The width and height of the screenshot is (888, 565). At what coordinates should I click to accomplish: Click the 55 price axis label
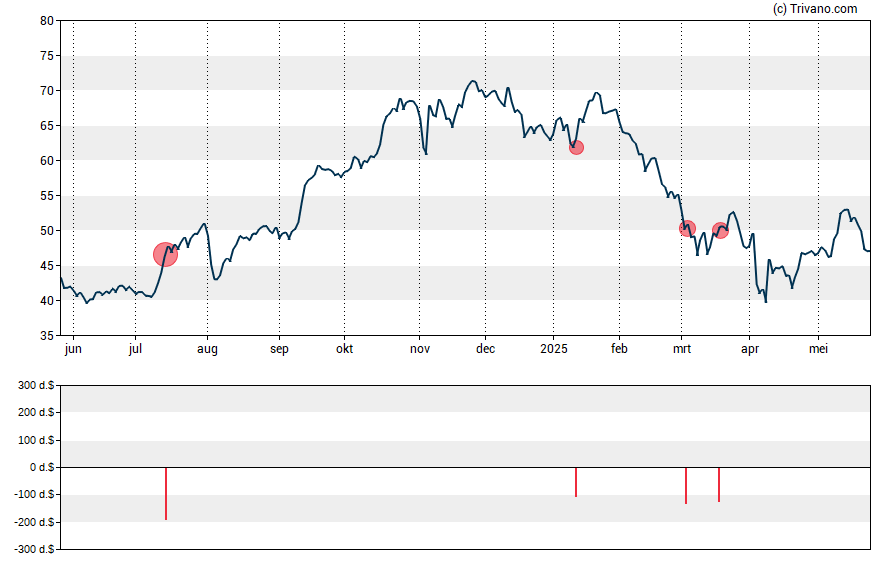(x=47, y=196)
